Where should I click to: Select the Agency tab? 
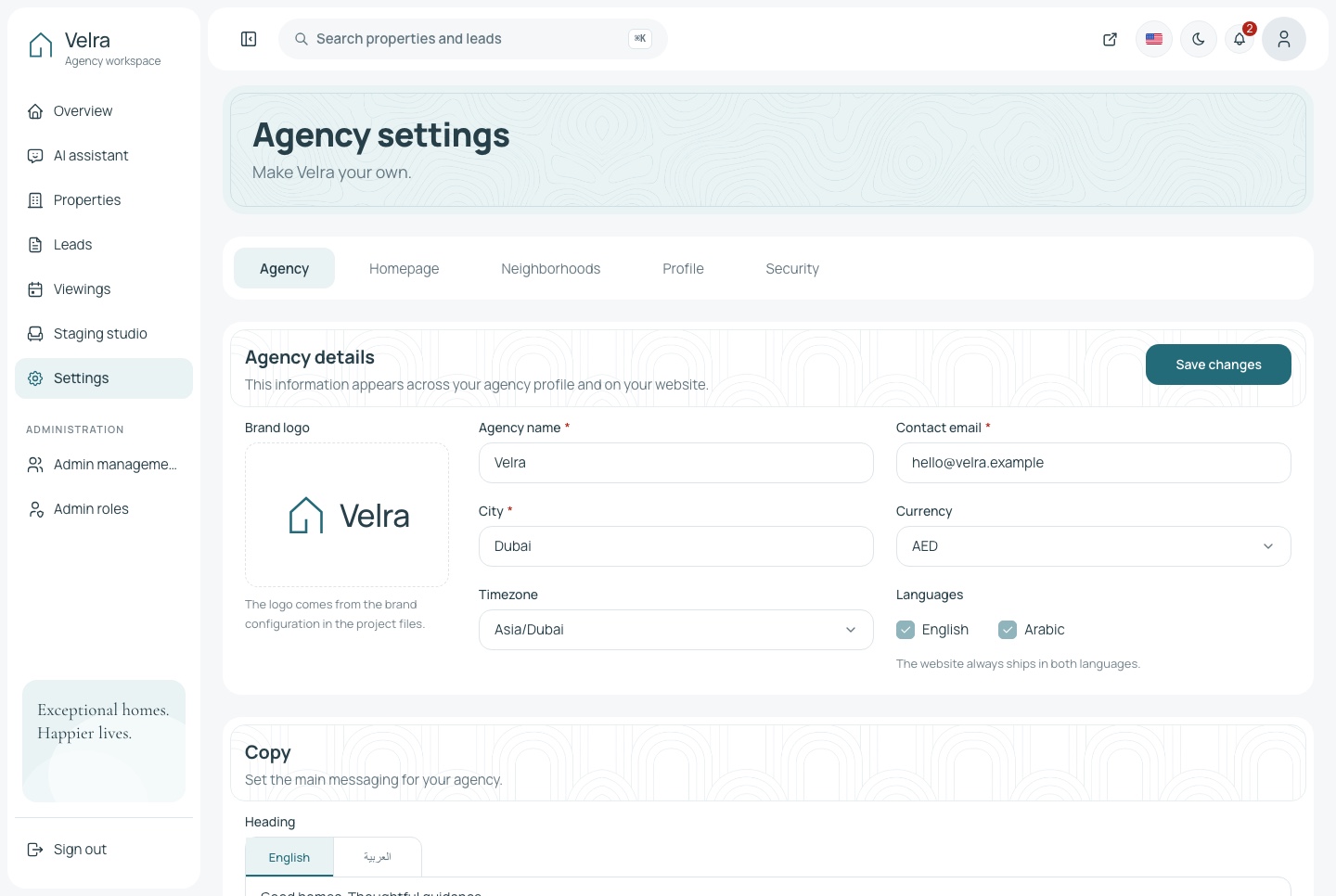coord(284,268)
